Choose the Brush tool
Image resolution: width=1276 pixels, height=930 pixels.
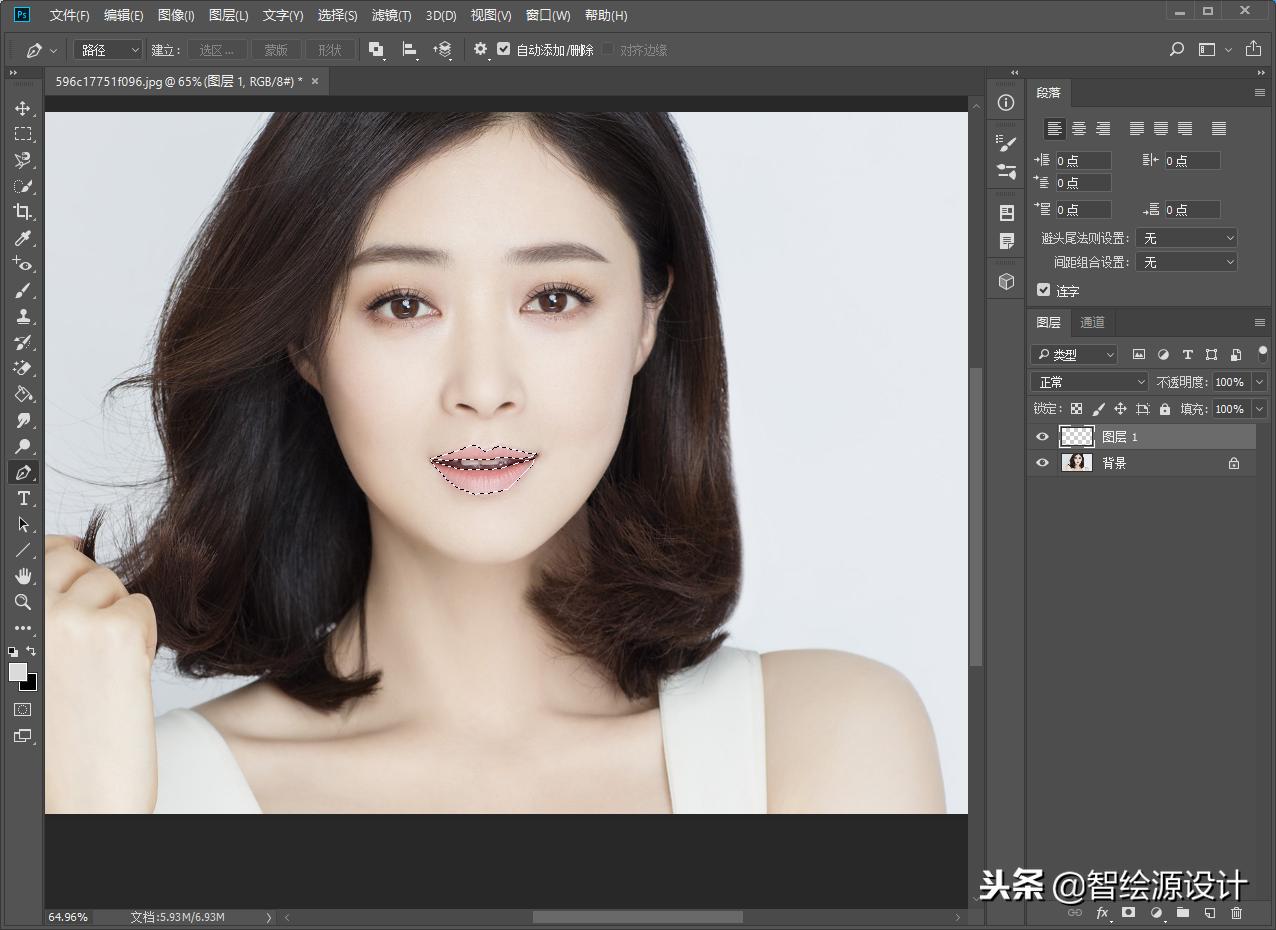pos(23,290)
